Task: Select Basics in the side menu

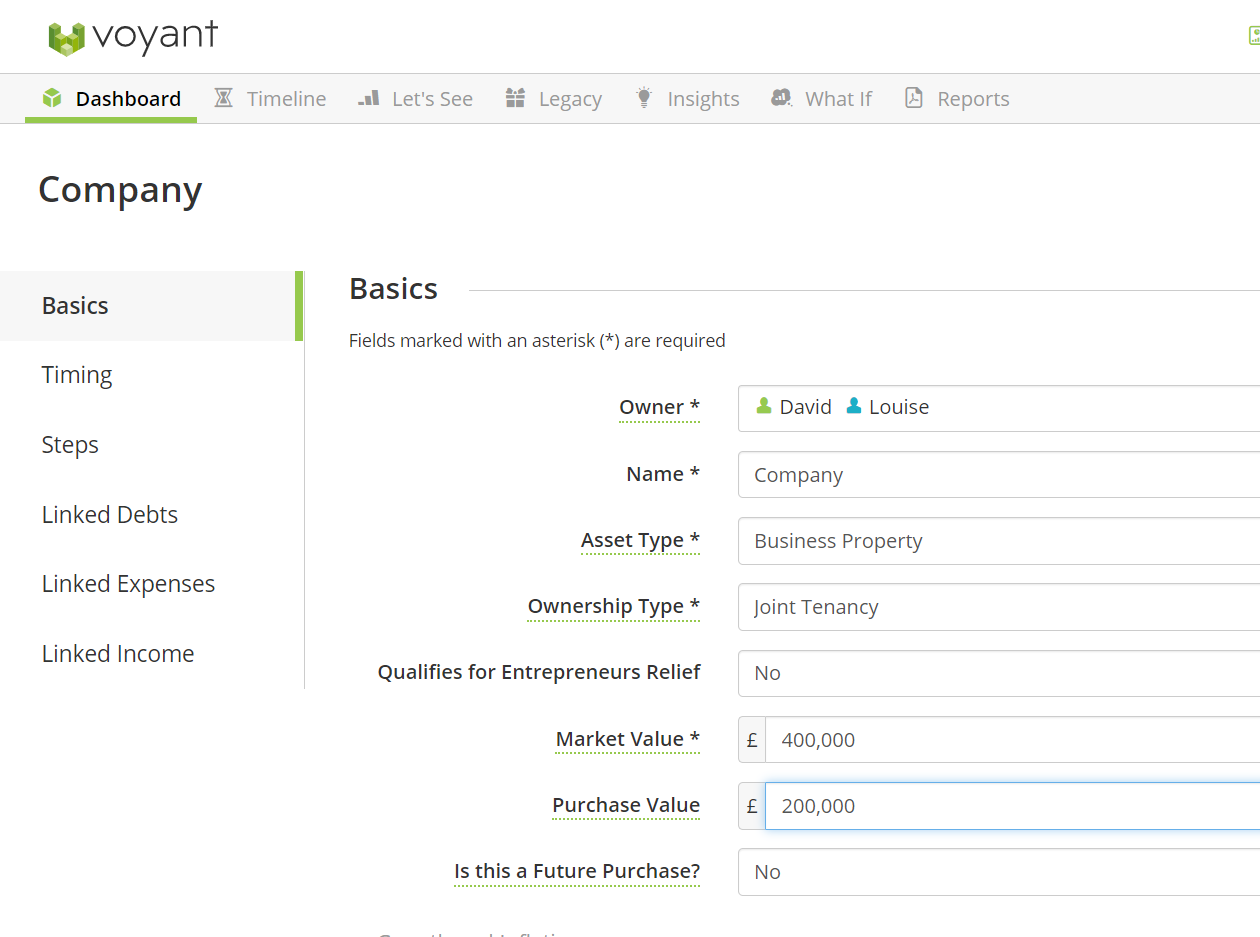Action: point(150,306)
